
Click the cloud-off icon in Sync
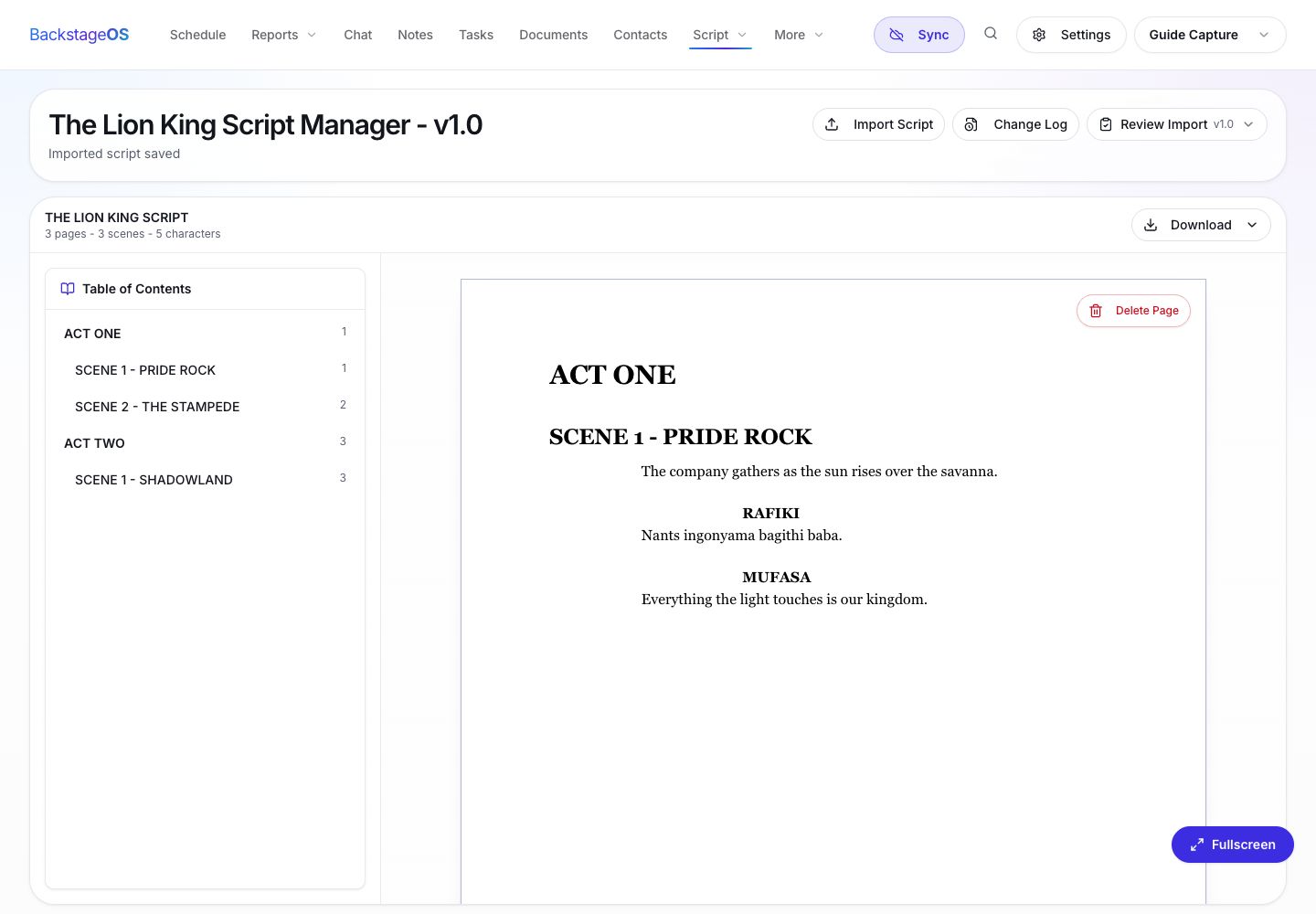pyautogui.click(x=897, y=35)
